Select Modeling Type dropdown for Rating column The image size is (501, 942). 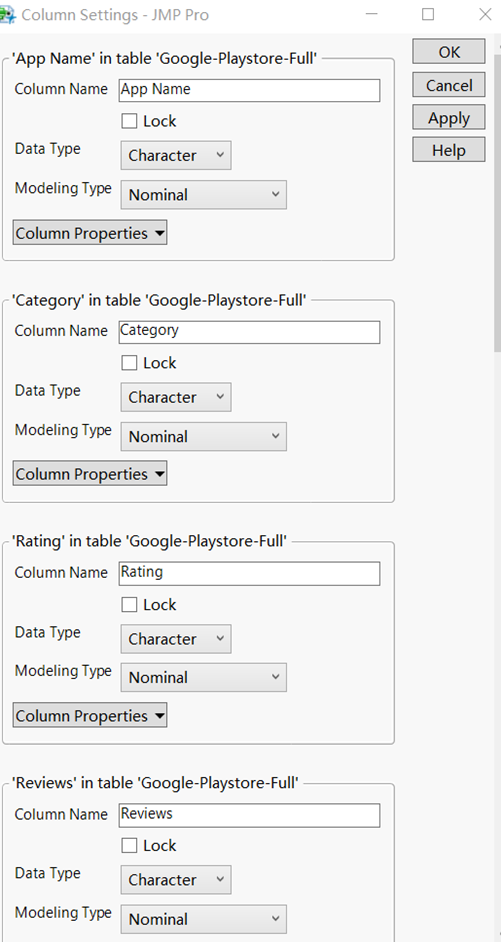pyautogui.click(x=204, y=677)
